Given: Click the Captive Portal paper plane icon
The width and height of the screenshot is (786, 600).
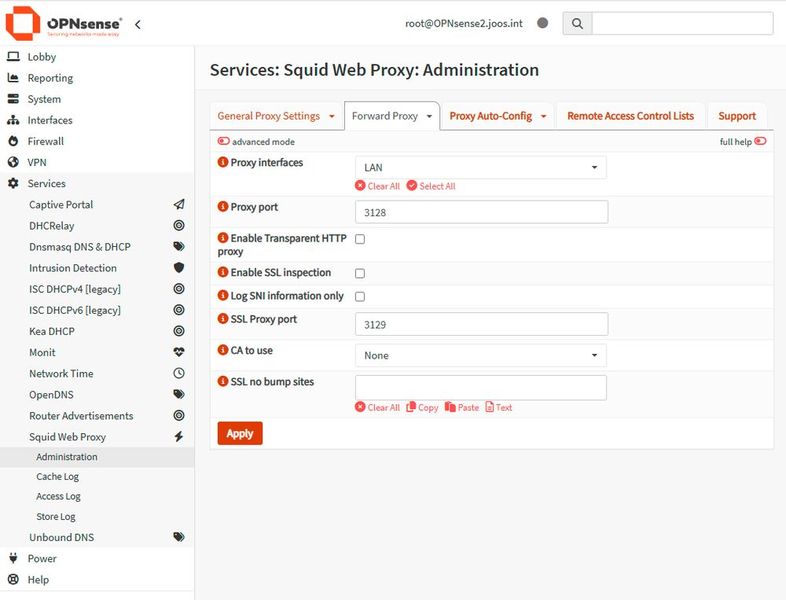Looking at the screenshot, I should pyautogui.click(x=179, y=204).
